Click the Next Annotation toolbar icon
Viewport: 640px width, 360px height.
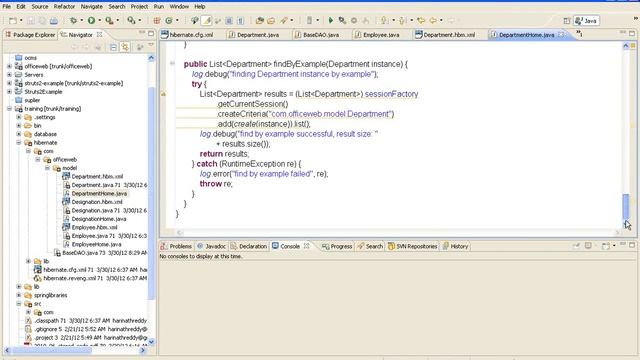coord(384,20)
